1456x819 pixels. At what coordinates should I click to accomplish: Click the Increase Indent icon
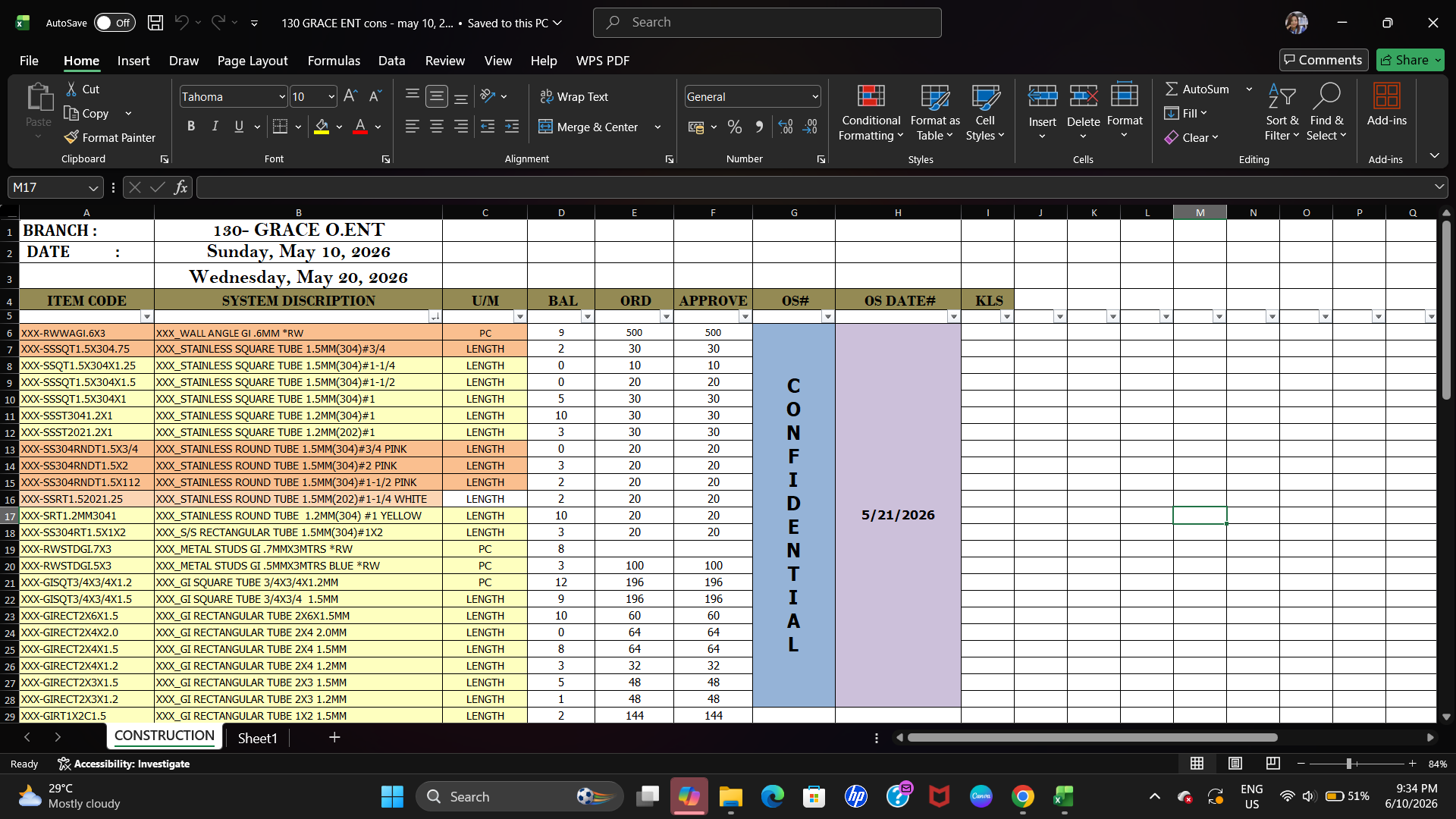tap(512, 127)
